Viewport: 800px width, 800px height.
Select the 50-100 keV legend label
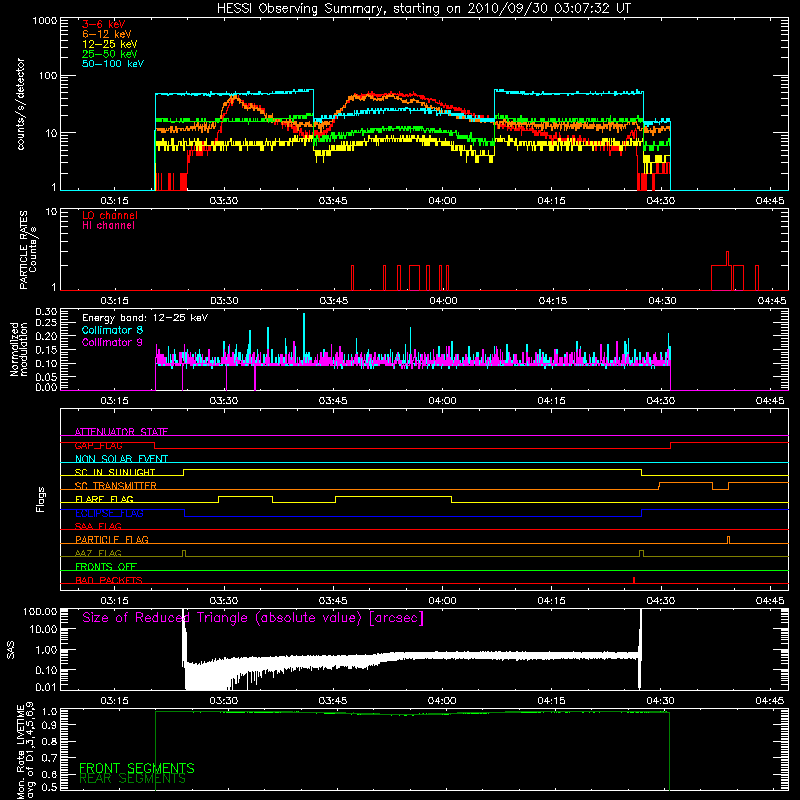(112, 64)
